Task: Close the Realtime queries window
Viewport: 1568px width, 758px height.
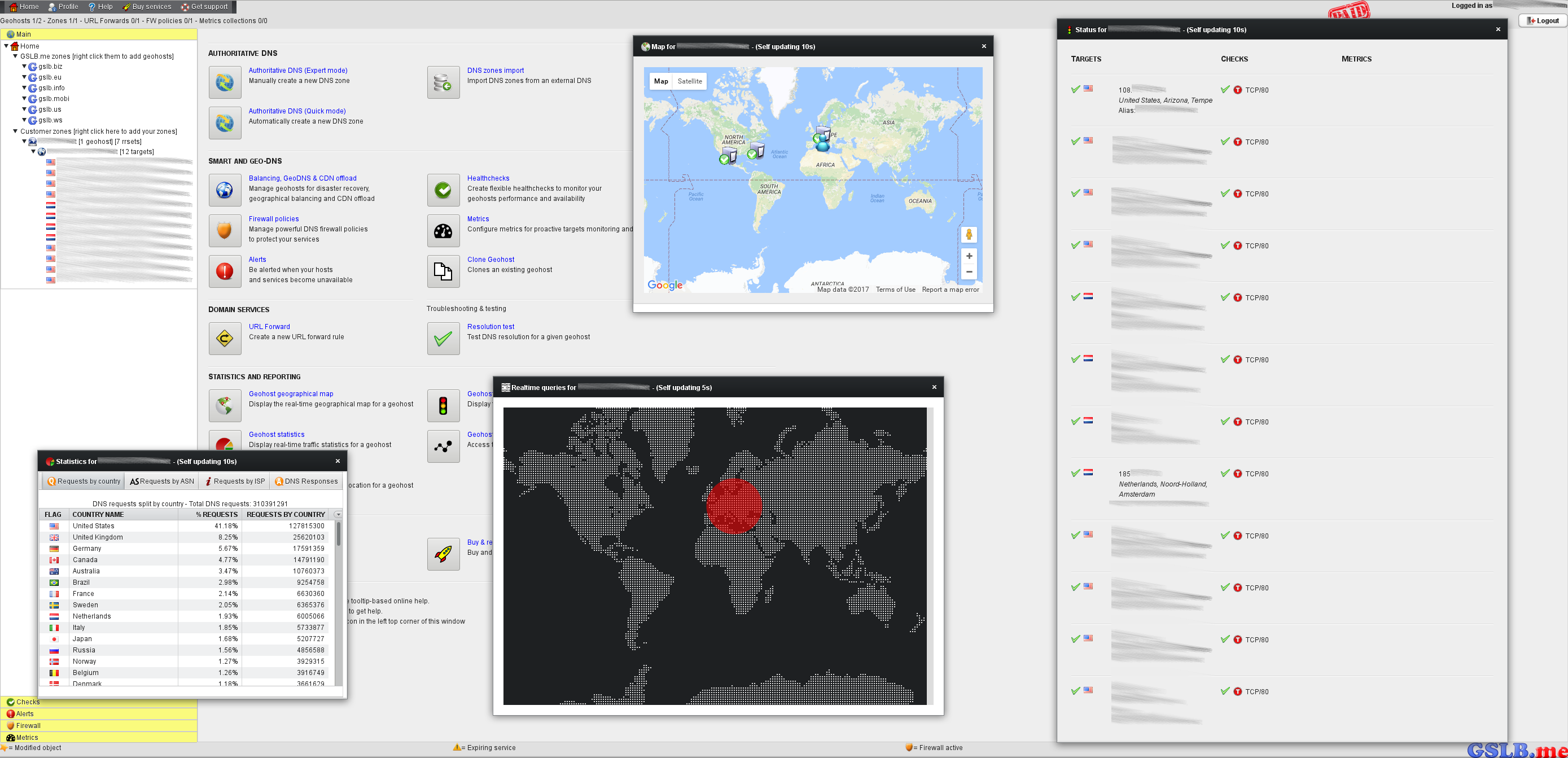Action: point(934,387)
